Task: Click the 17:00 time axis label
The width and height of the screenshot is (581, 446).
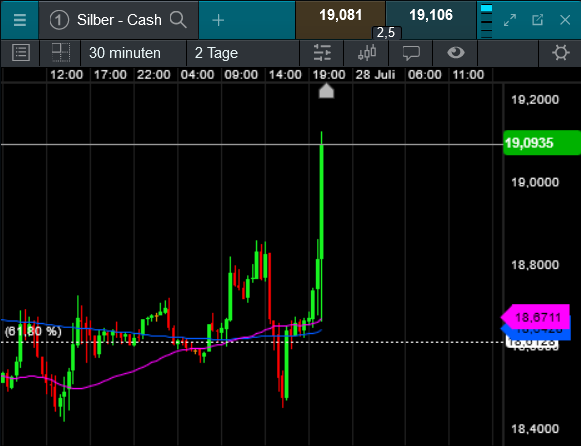Action: (x=110, y=75)
